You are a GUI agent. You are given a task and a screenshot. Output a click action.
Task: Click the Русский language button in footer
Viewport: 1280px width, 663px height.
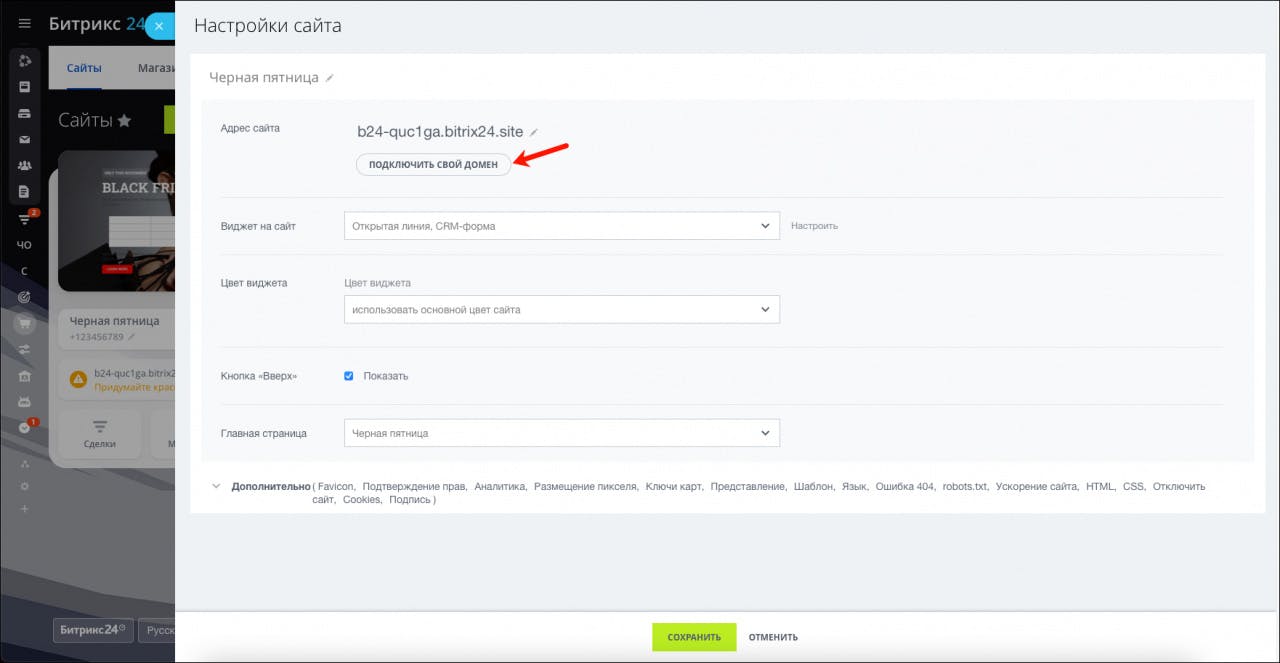tap(157, 631)
